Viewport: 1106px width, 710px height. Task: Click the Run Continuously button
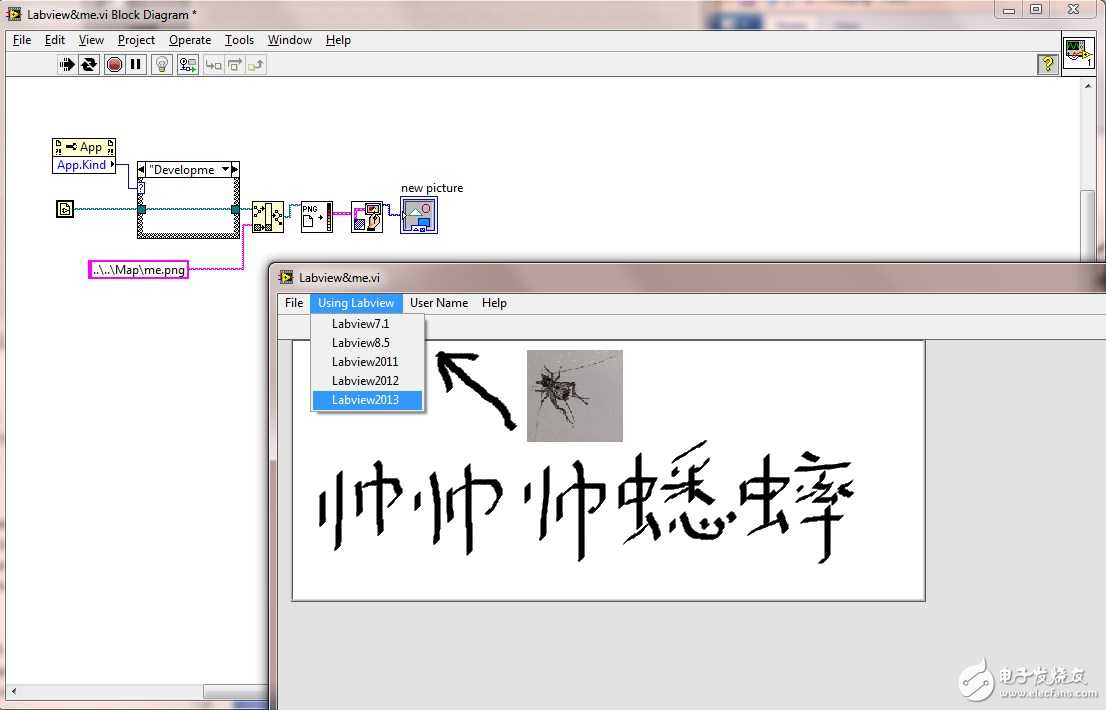pyautogui.click(x=89, y=65)
